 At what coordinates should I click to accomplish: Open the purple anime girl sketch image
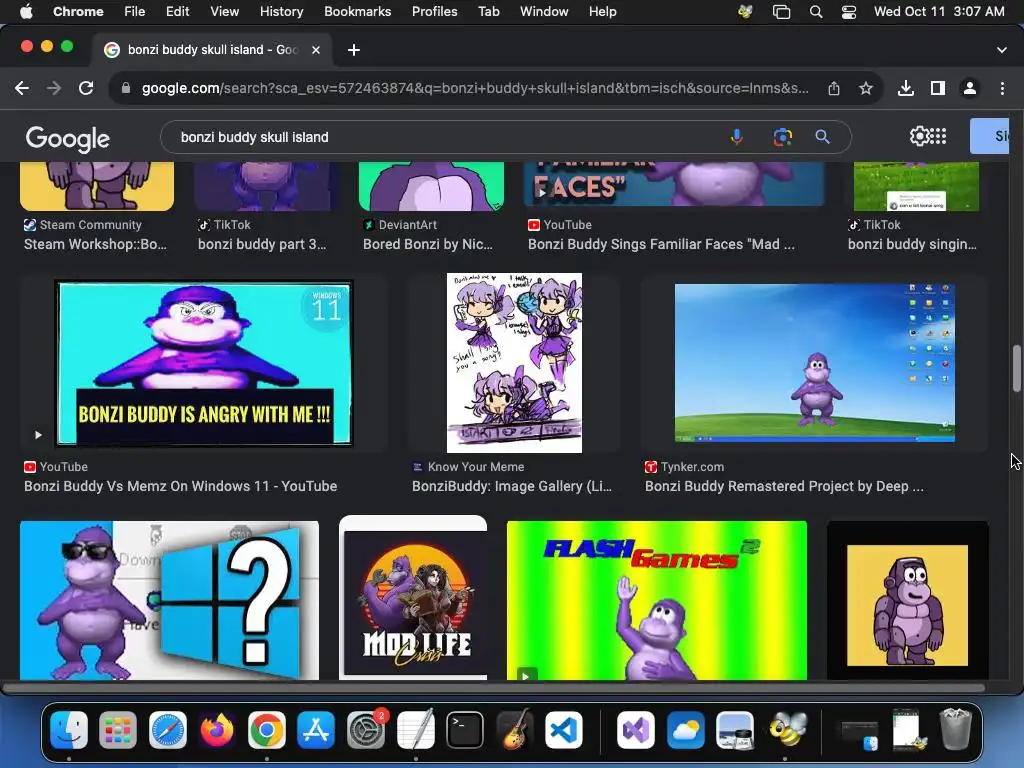(514, 362)
